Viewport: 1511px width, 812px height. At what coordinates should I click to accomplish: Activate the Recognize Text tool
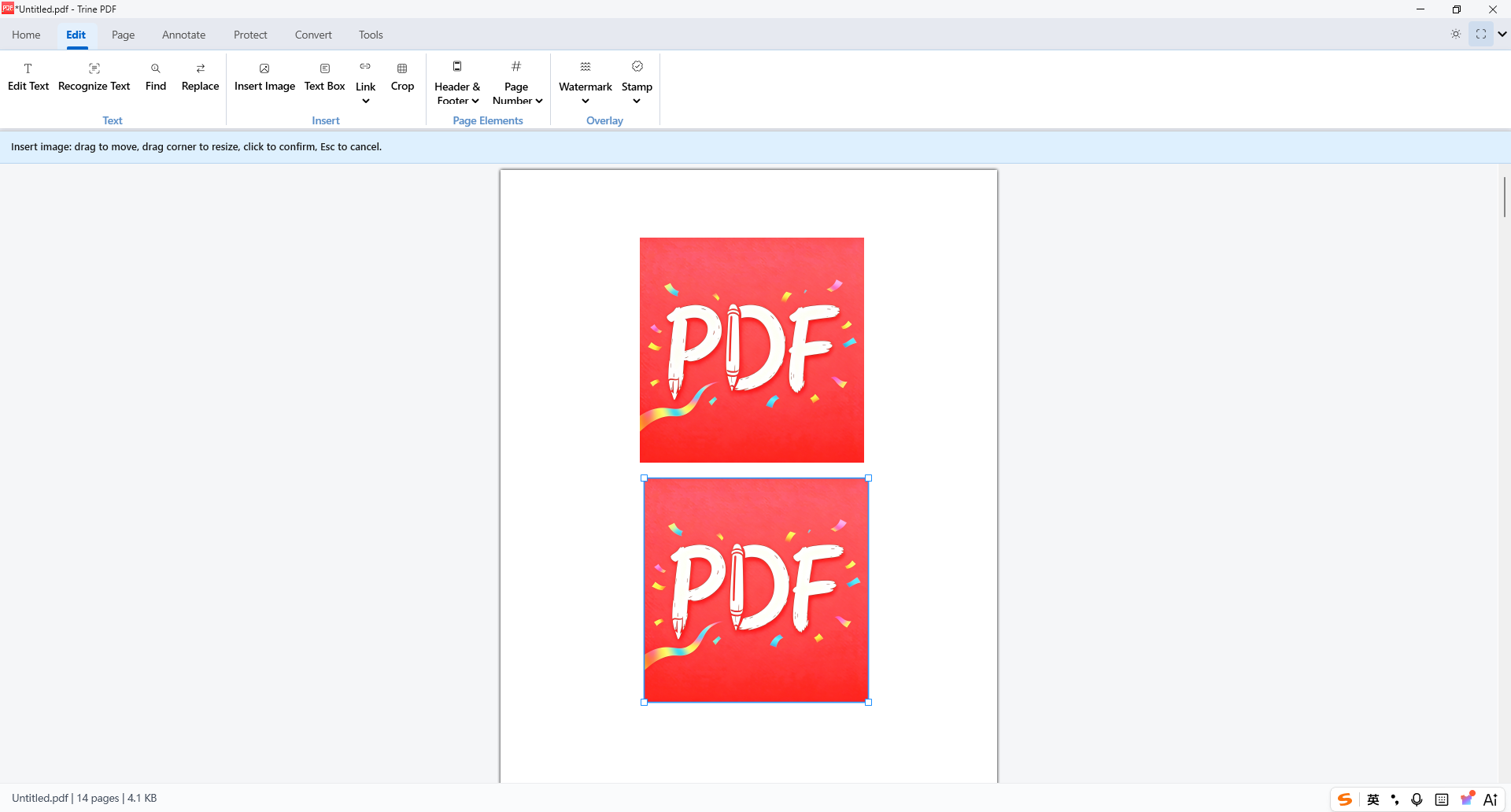(94, 77)
